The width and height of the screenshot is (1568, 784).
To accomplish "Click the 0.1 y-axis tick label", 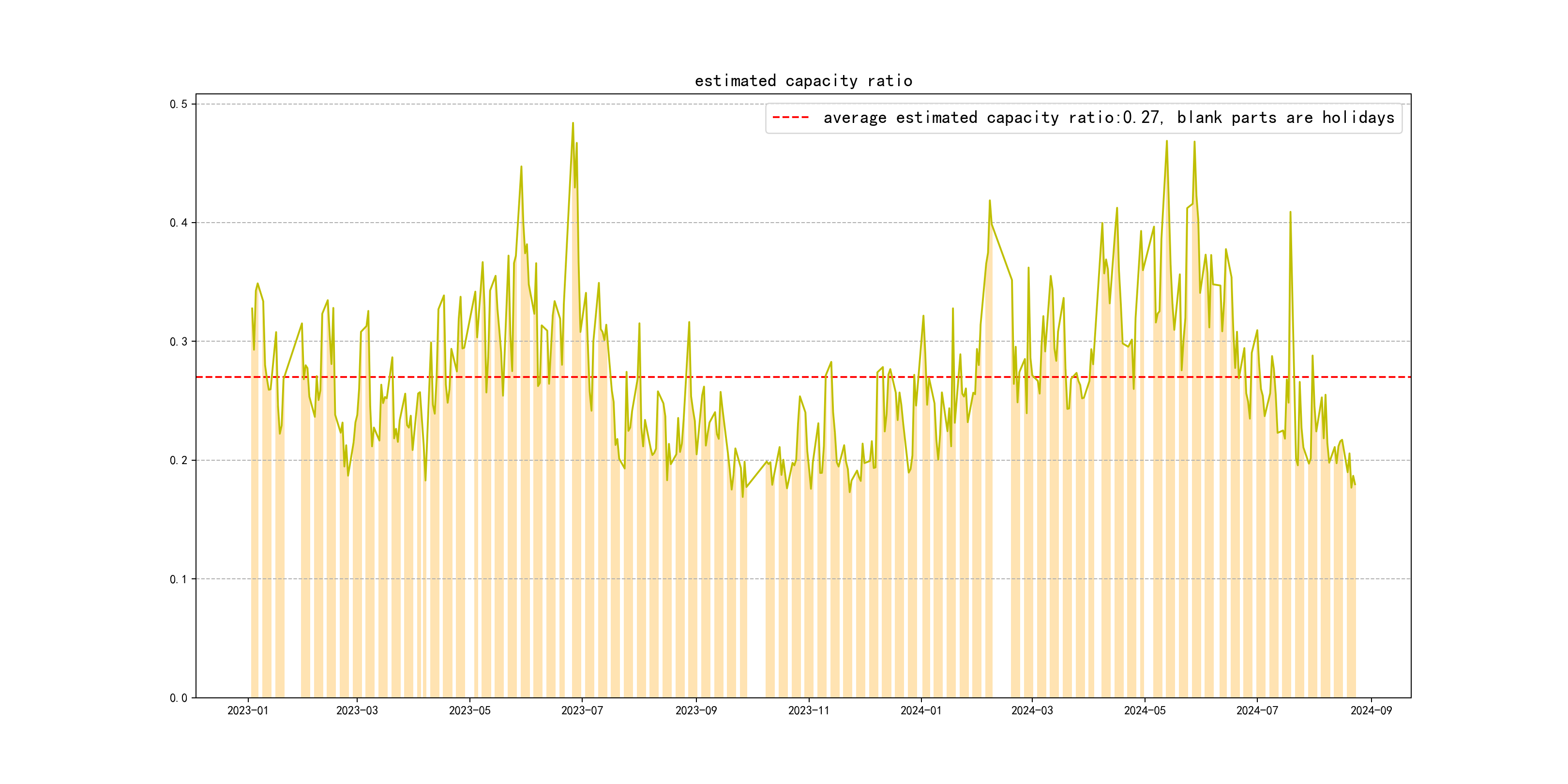I will [x=179, y=579].
